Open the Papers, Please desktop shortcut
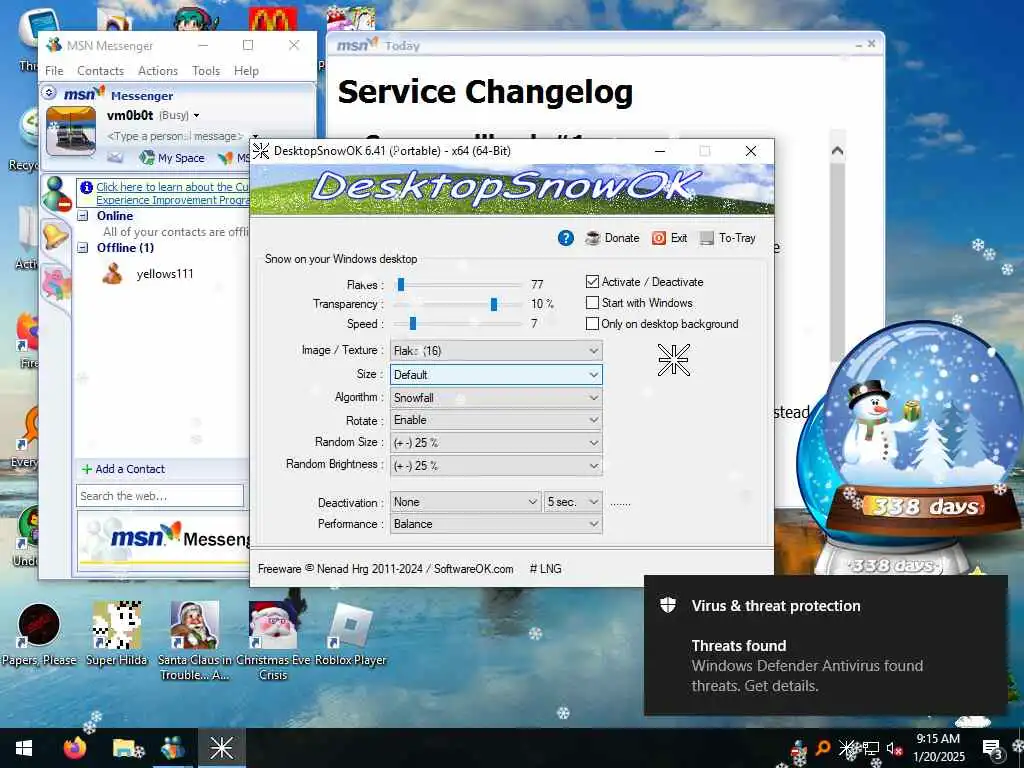 tap(39, 634)
